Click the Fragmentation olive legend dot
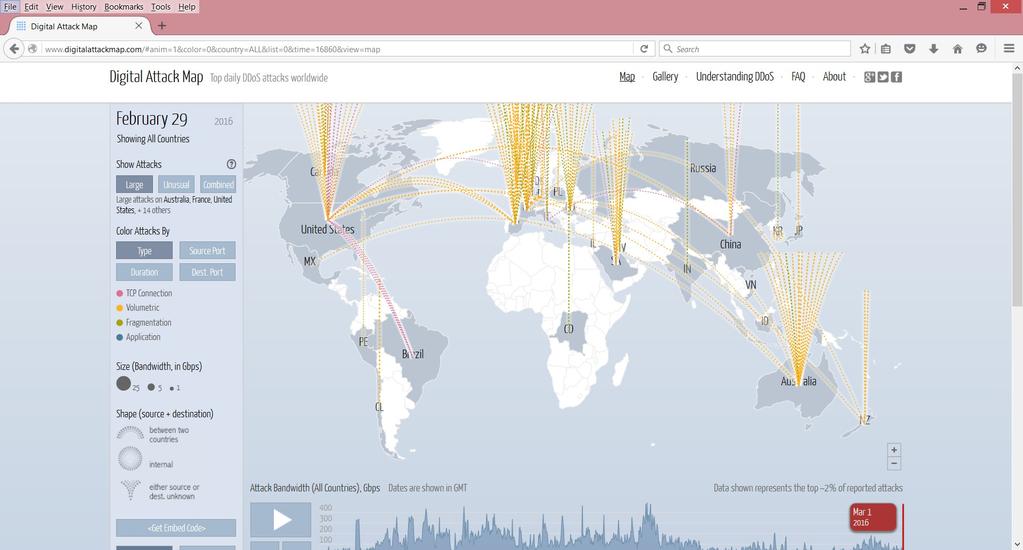This screenshot has height=550, width=1023. [x=119, y=323]
